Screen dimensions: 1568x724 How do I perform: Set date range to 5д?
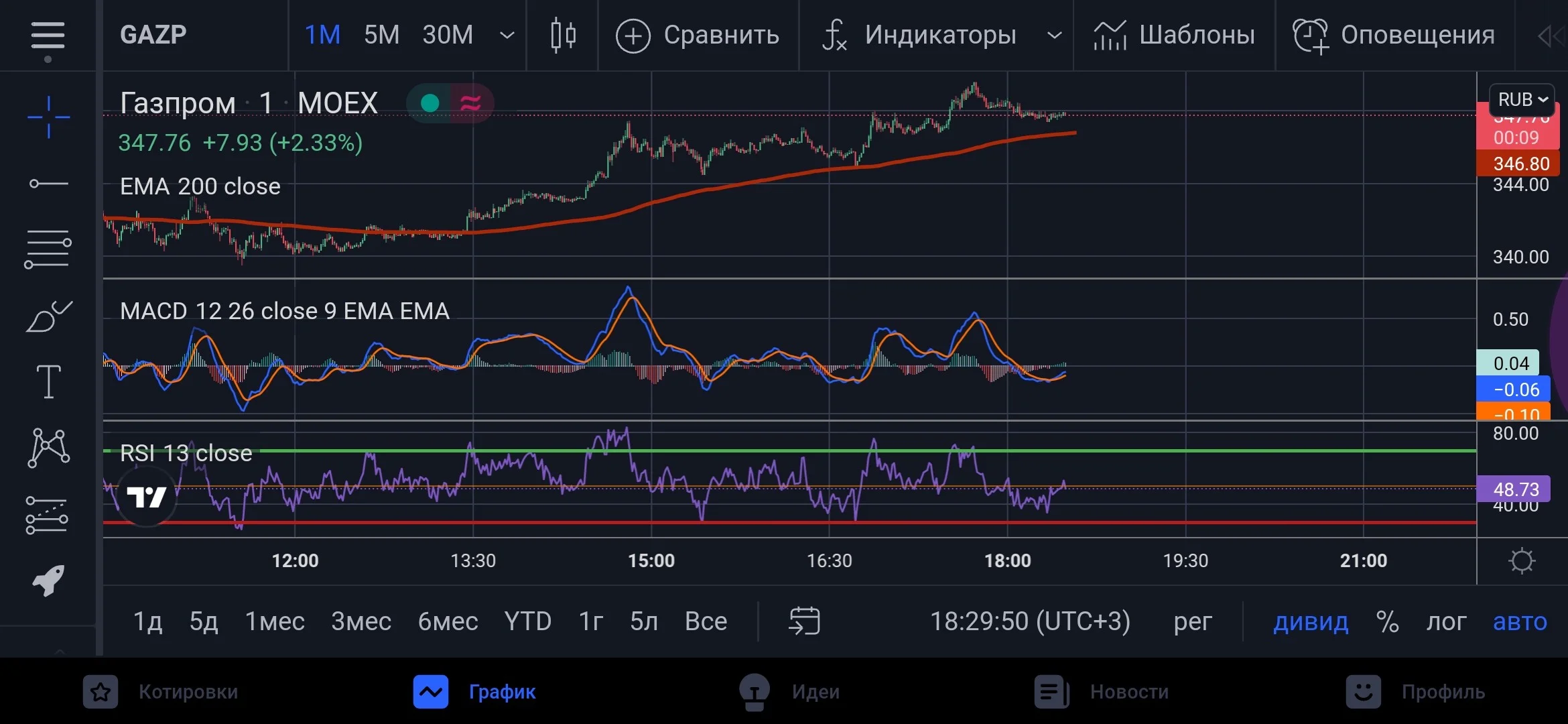pyautogui.click(x=204, y=621)
